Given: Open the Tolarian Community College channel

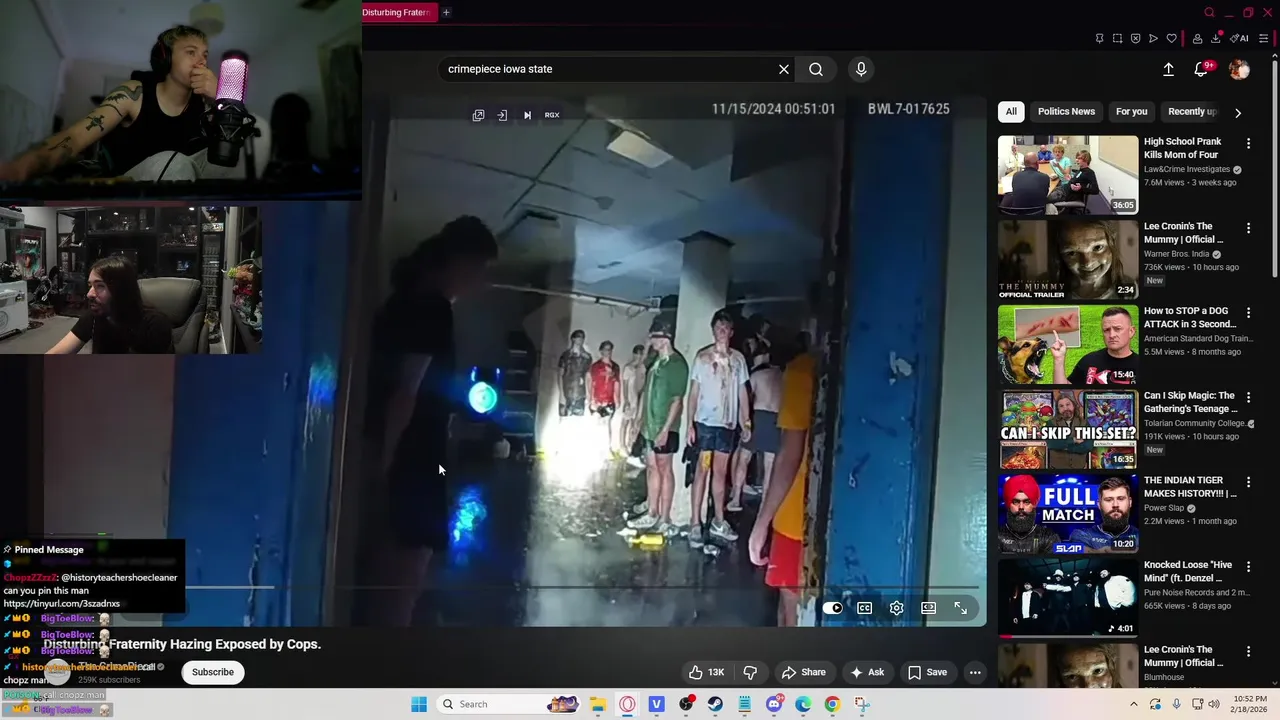Looking at the screenshot, I should coord(1194,423).
